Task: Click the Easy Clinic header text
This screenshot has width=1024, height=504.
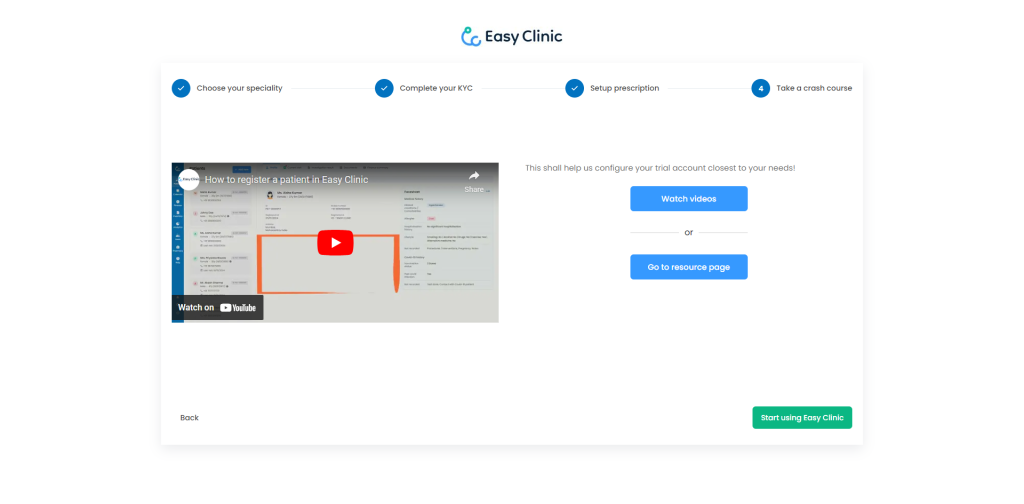Action: tap(526, 37)
